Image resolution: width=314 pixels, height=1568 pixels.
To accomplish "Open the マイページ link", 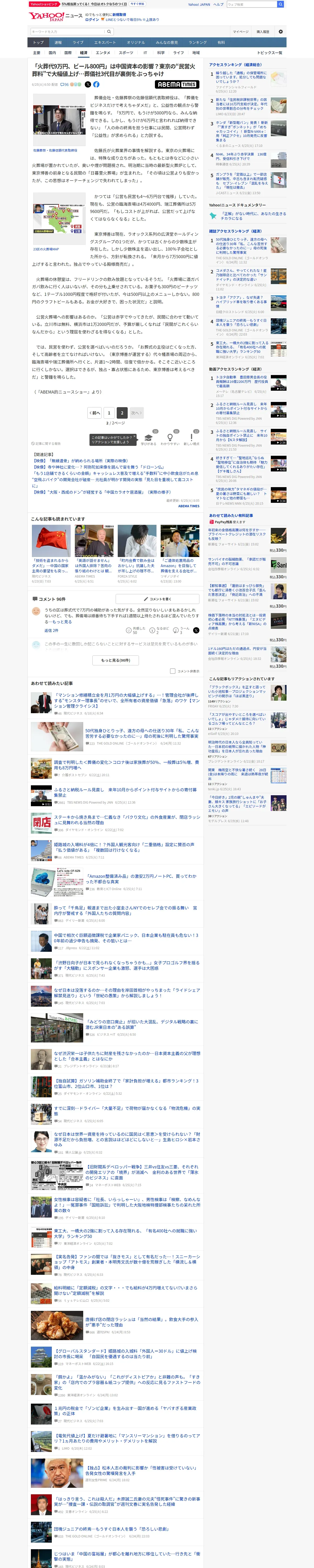I will pos(240,32).
